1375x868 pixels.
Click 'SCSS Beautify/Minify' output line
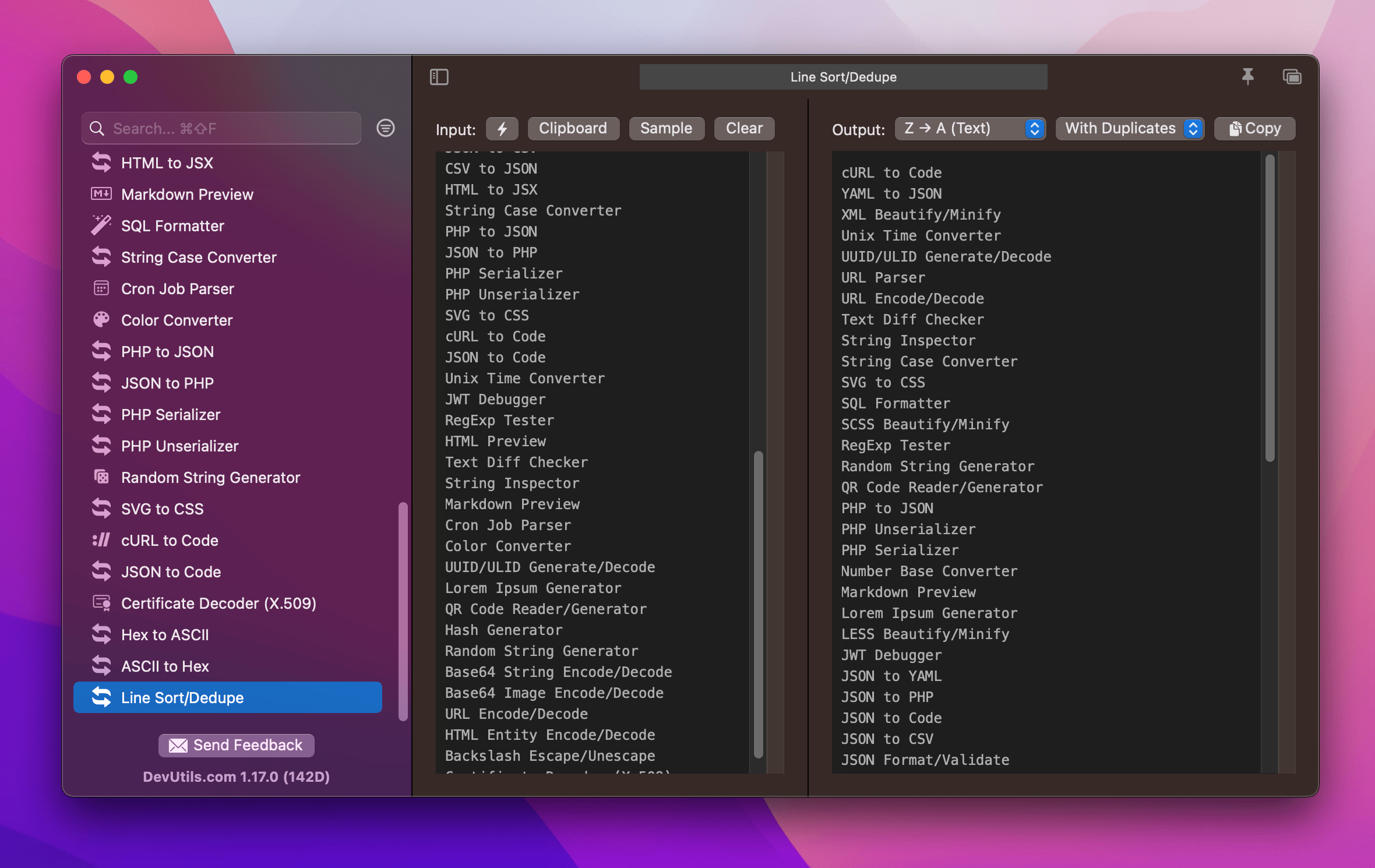coord(925,424)
